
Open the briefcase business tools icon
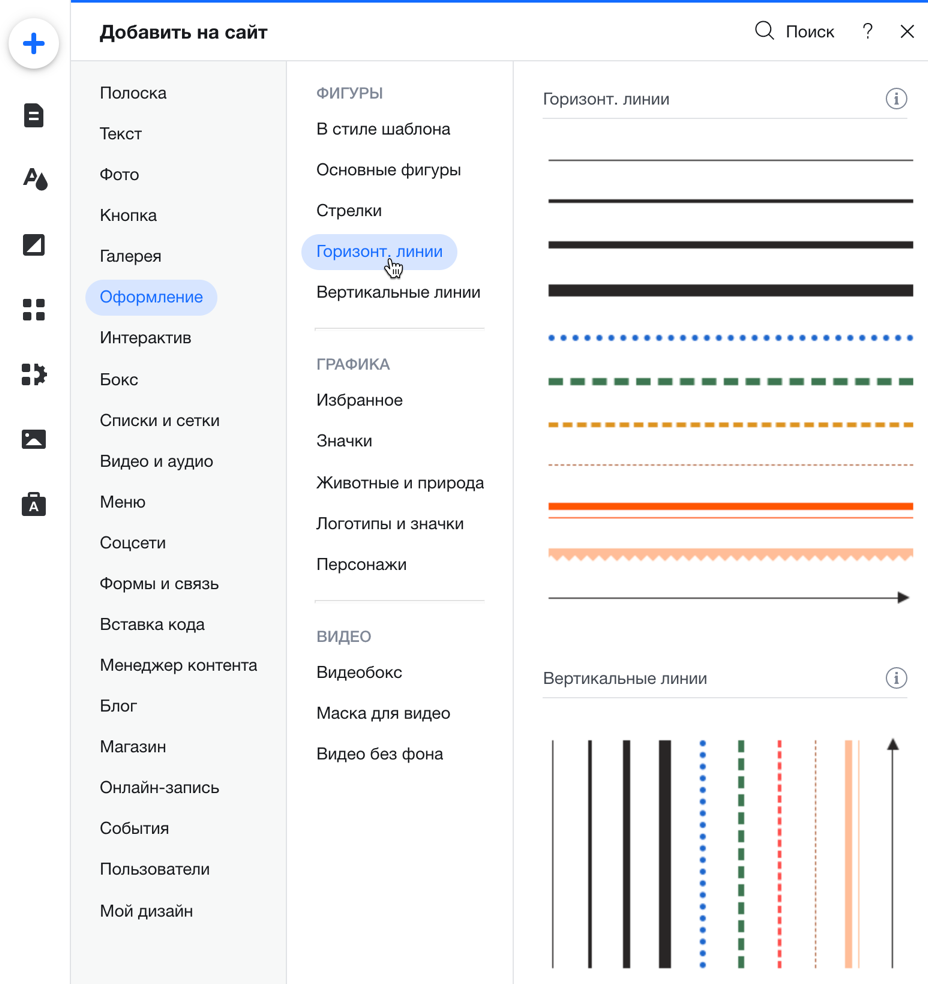[34, 504]
